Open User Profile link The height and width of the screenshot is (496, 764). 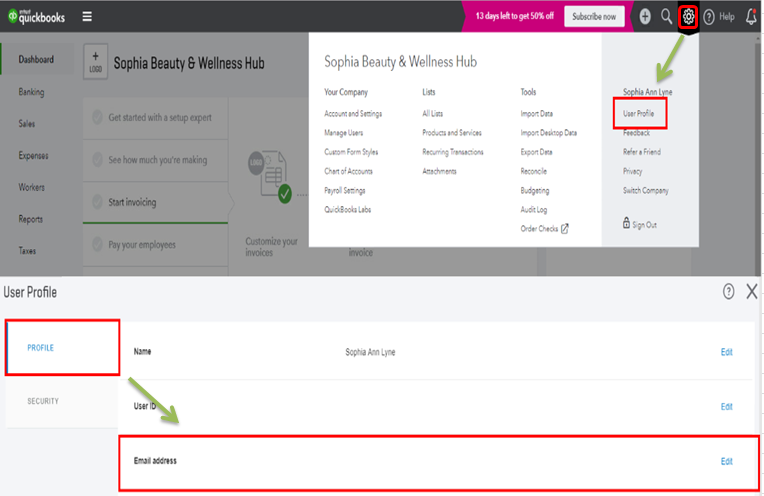(638, 114)
